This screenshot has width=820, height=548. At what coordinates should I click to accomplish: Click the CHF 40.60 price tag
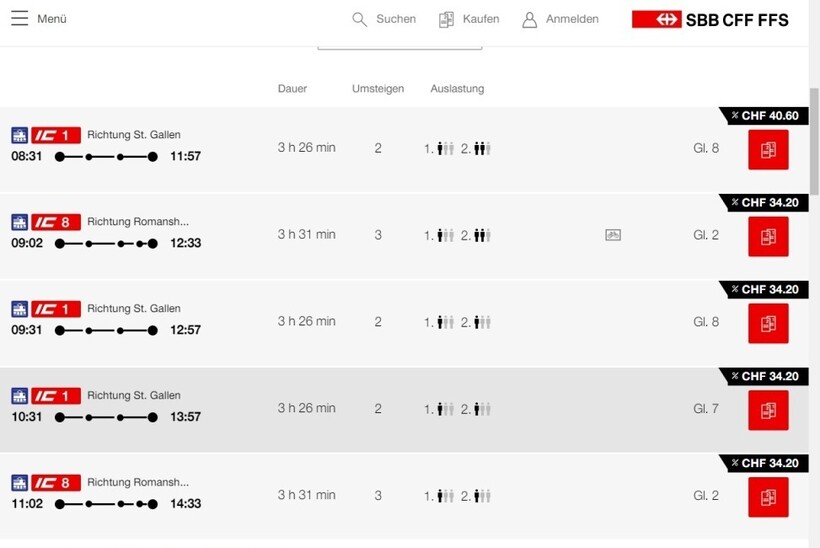[765, 116]
